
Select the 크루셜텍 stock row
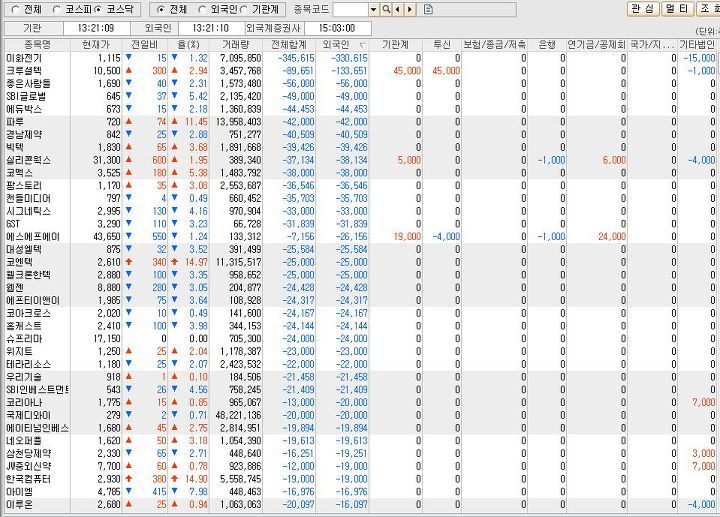tap(360, 71)
